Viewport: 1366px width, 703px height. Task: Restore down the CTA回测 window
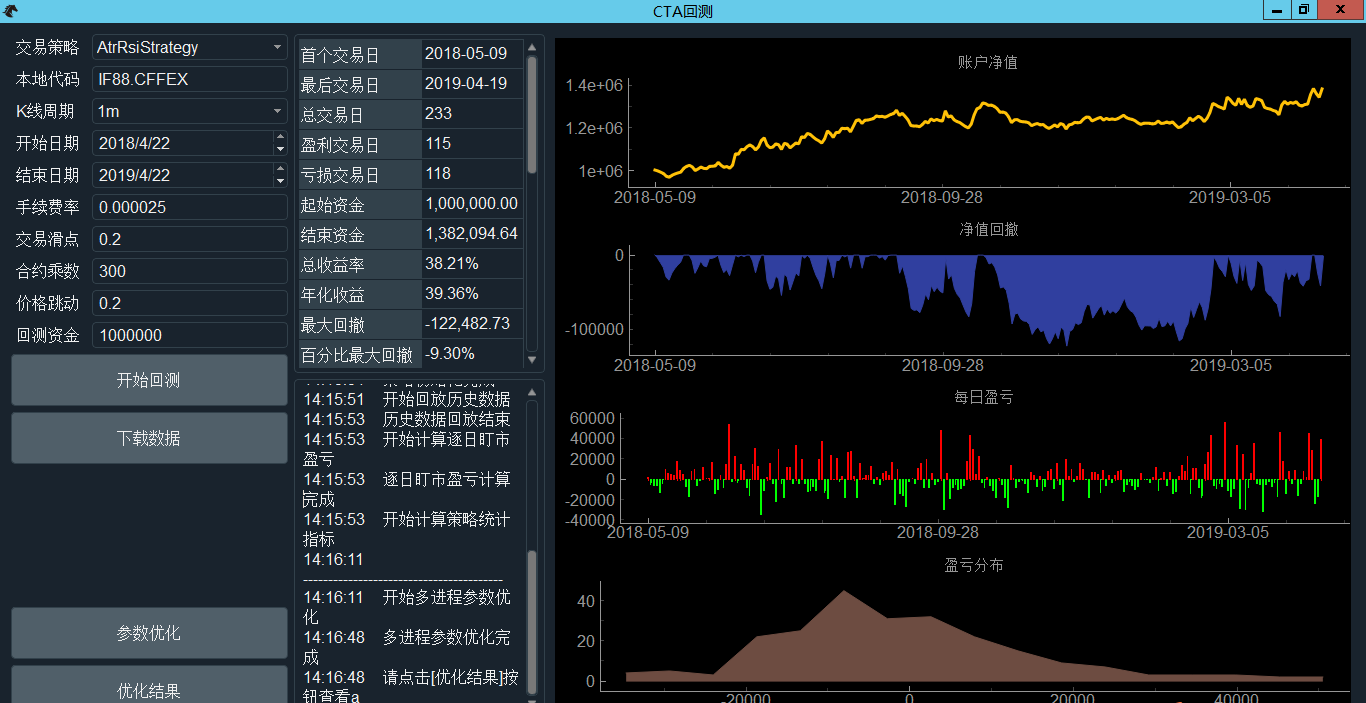(1304, 10)
